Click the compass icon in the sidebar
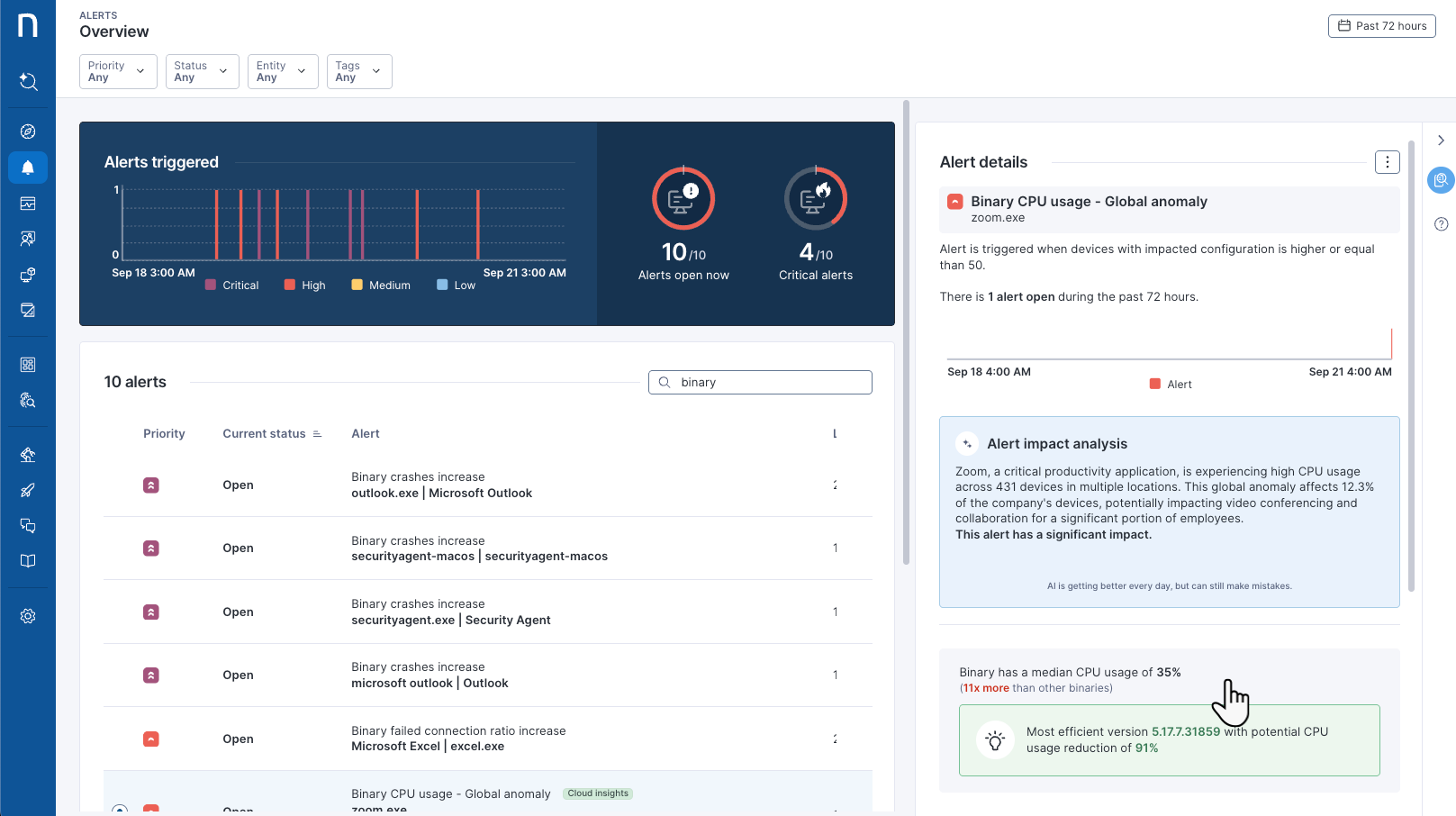The height and width of the screenshot is (816, 1456). click(28, 131)
